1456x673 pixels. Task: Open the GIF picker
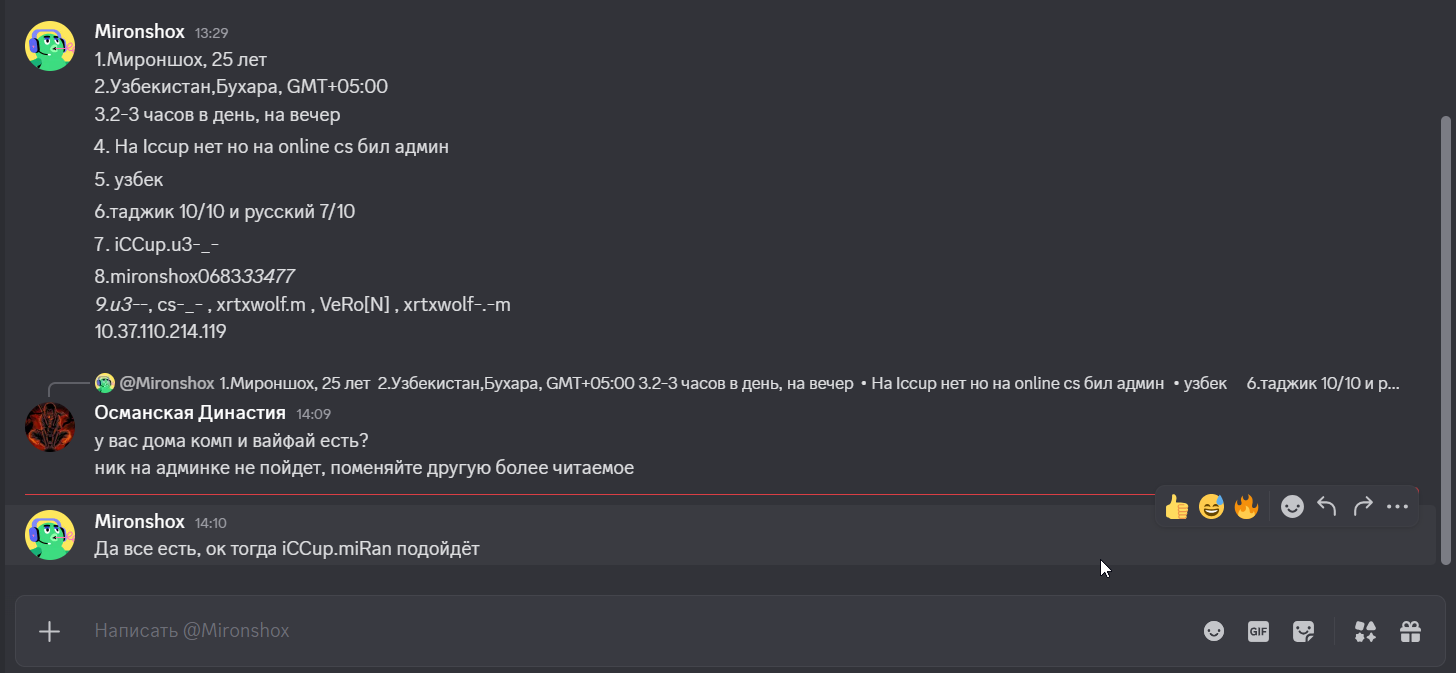[1258, 631]
